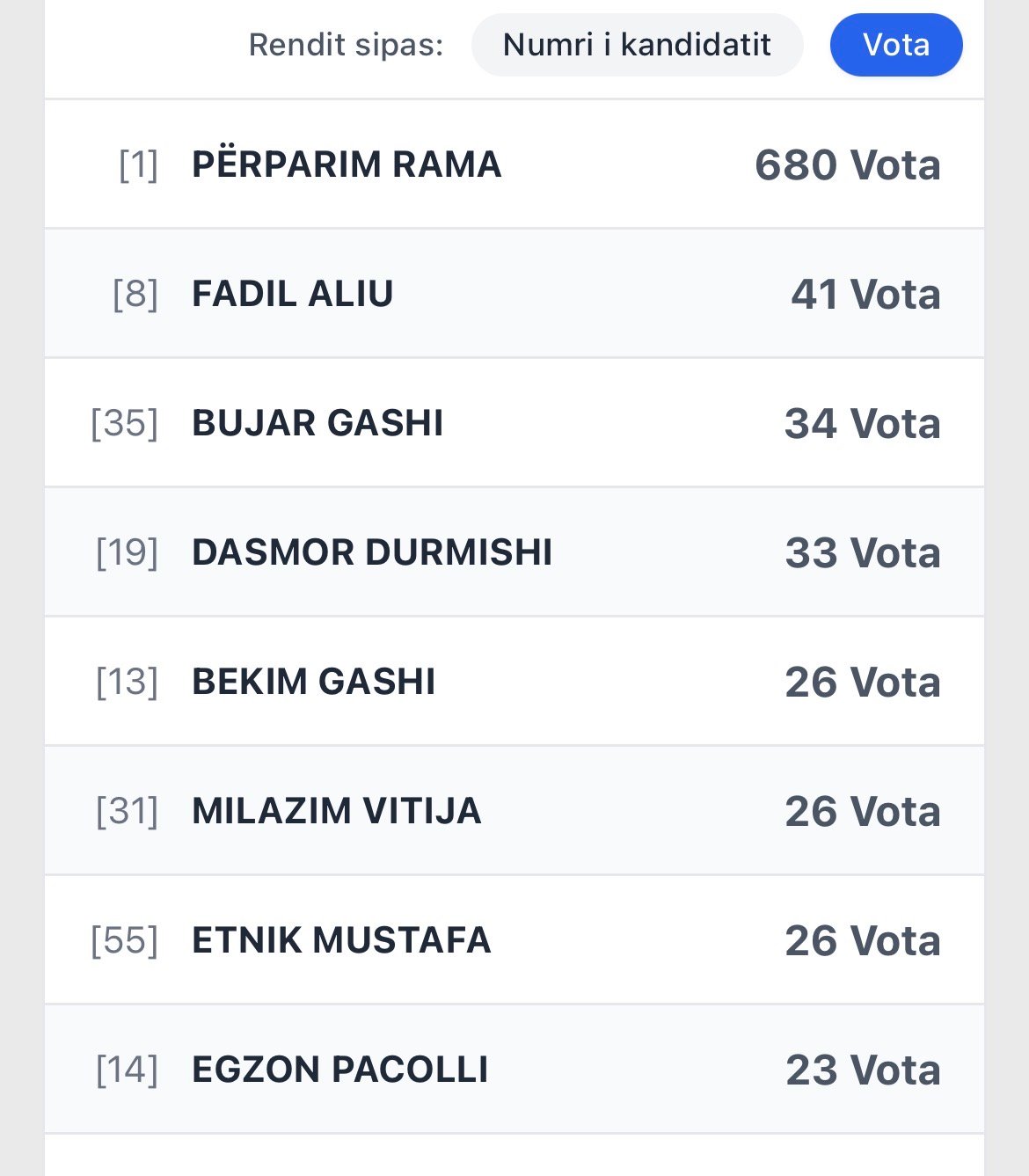Tap candidate number [19]
This screenshot has width=1029, height=1176.
pos(128,552)
